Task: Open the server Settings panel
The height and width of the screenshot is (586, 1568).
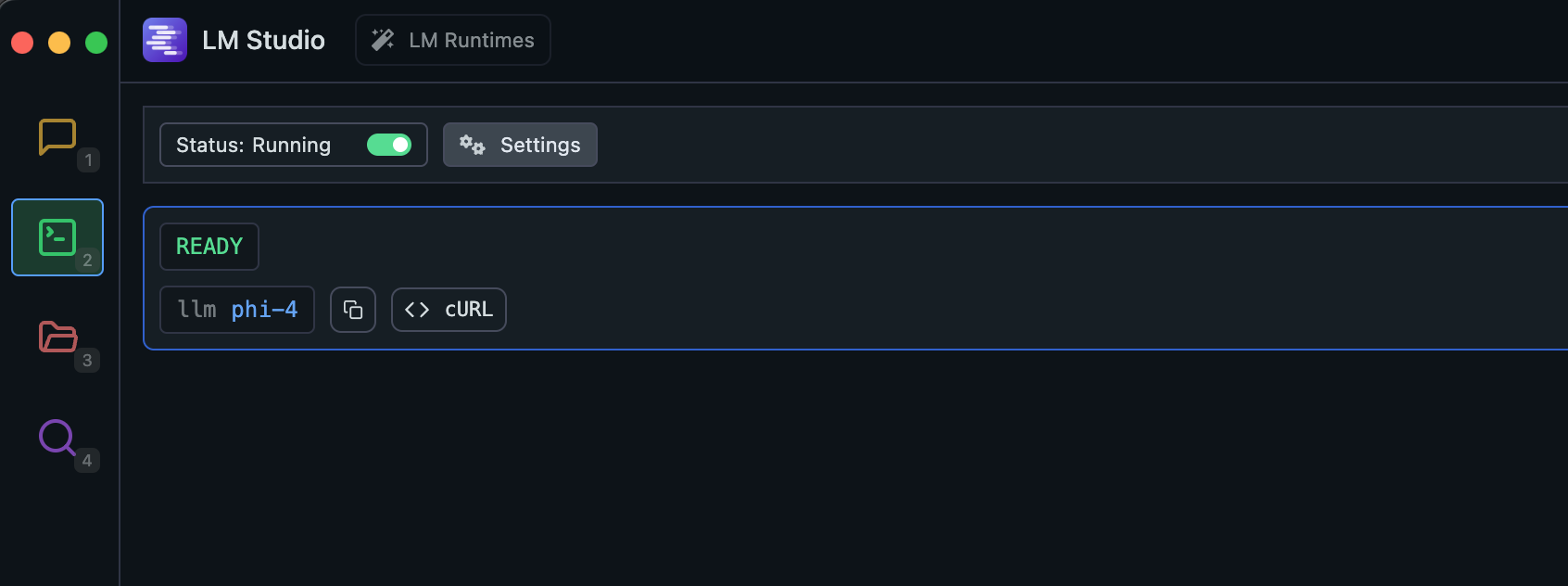Action: point(520,145)
